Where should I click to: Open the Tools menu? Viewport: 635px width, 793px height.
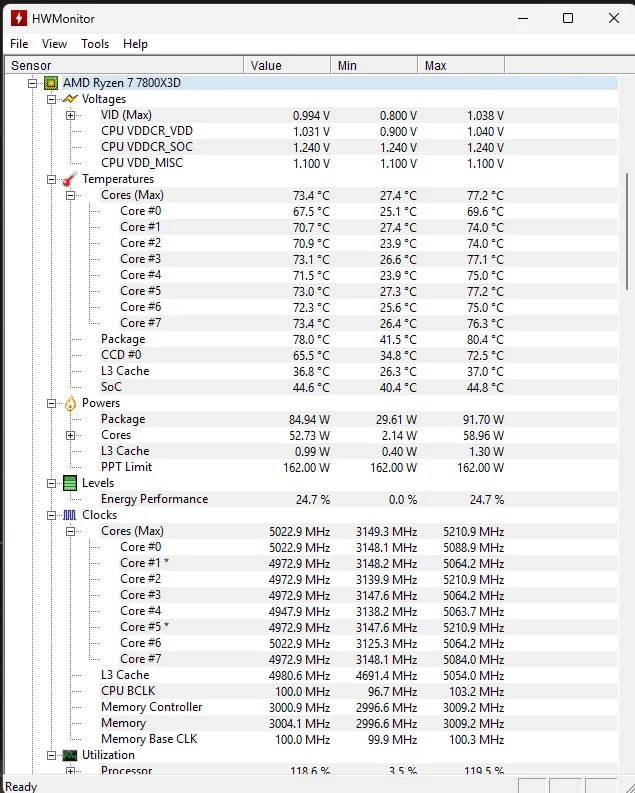point(95,44)
